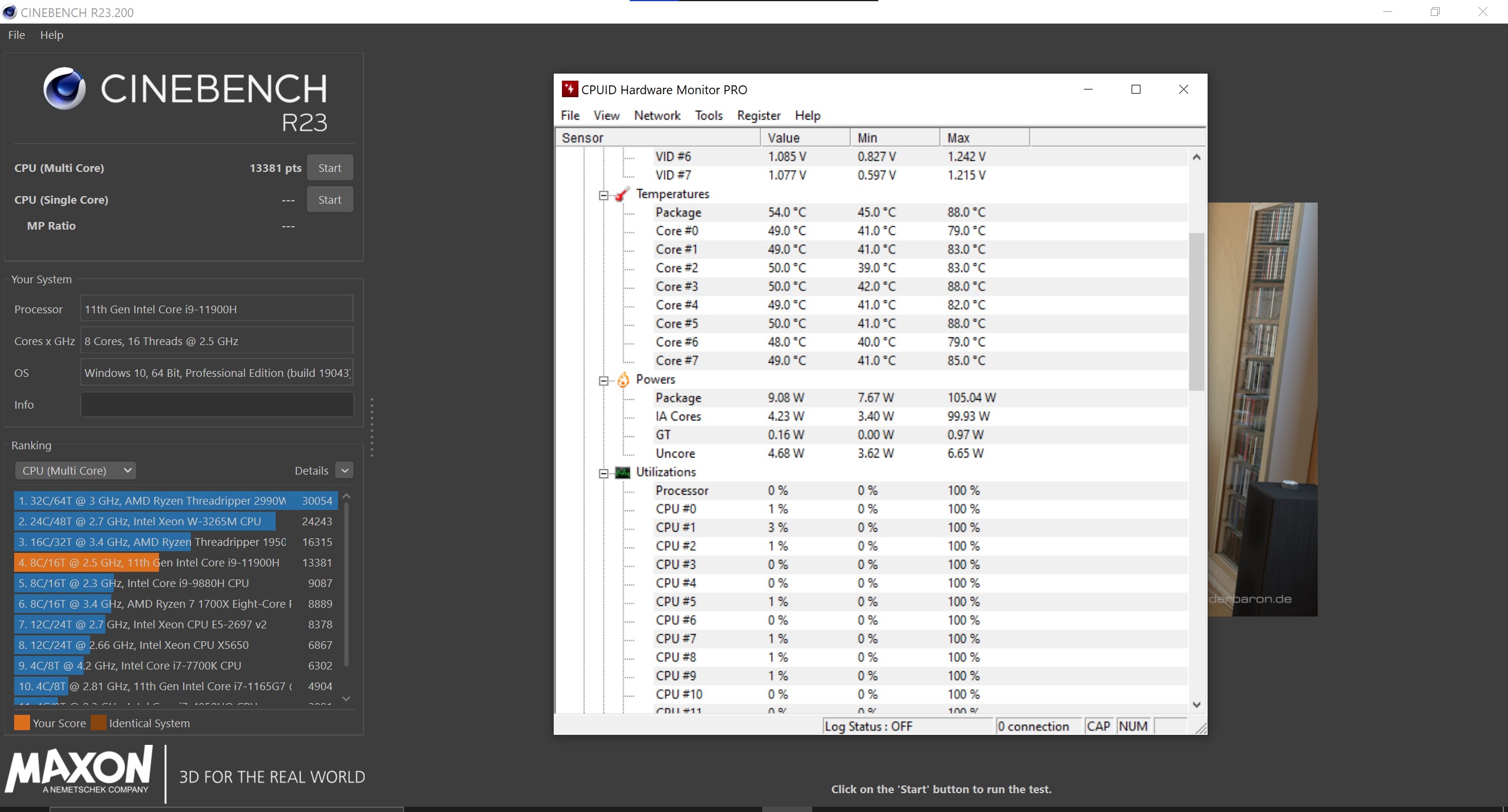
Task: Click the Cinebench sphere logo in header
Action: coord(65,88)
